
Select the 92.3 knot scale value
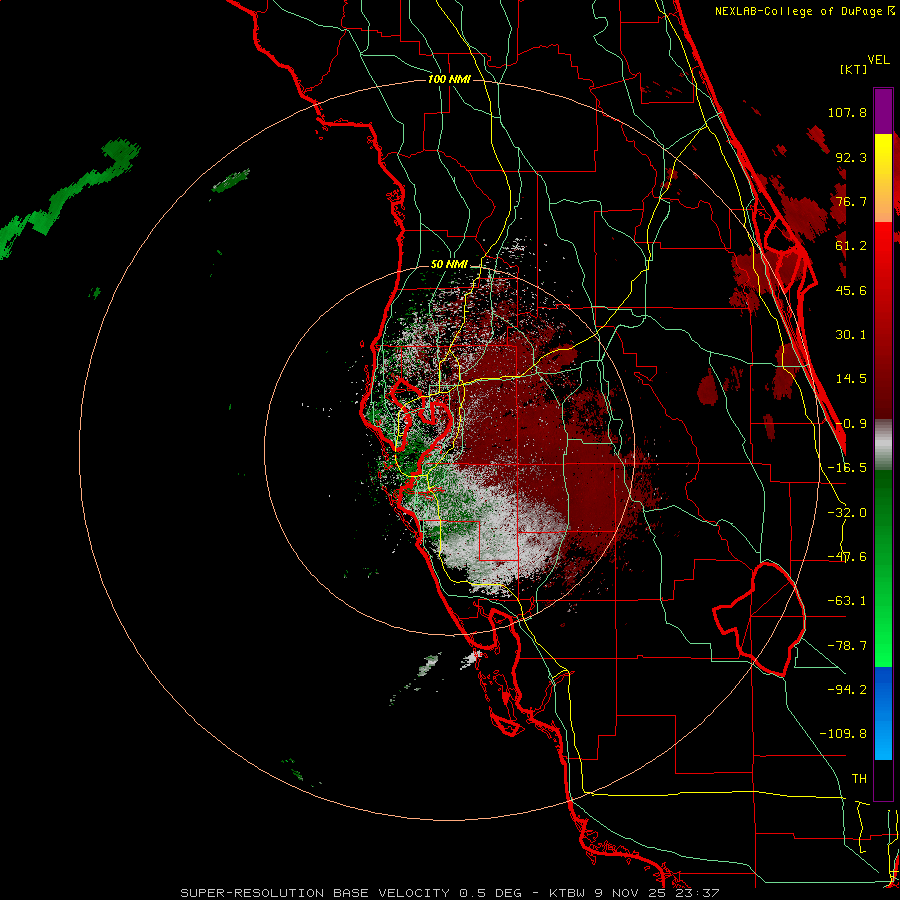851,157
